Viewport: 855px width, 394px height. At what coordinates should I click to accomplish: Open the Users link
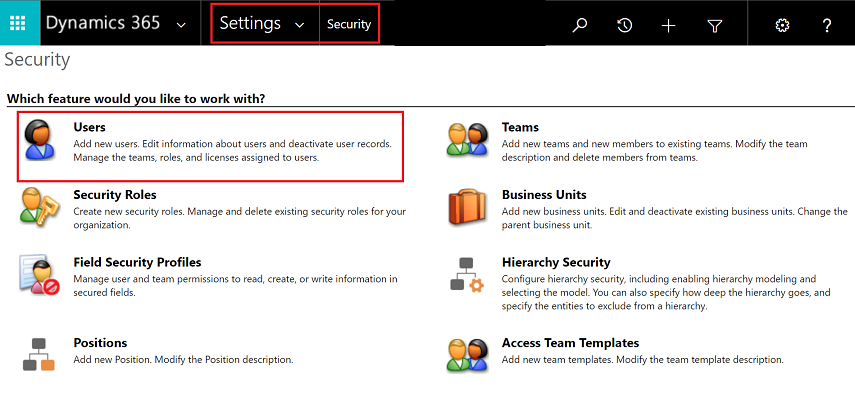(x=89, y=127)
